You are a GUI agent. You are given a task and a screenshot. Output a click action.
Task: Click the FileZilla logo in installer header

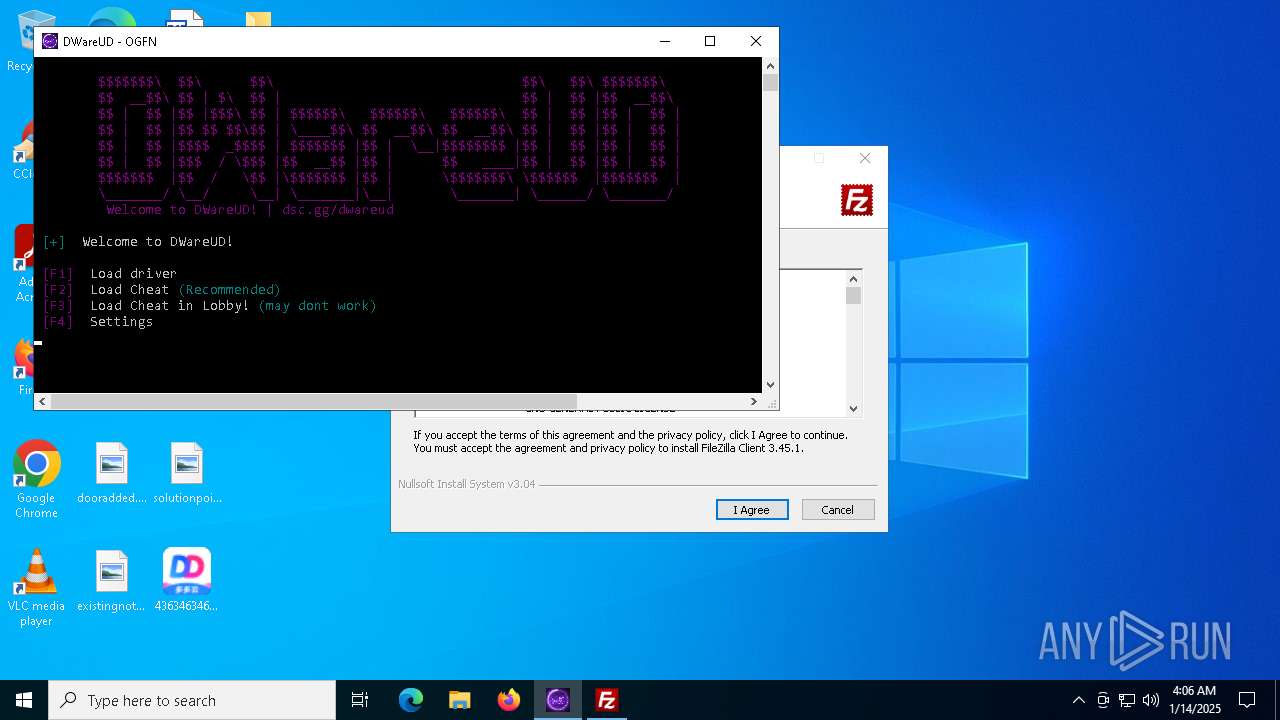(857, 200)
